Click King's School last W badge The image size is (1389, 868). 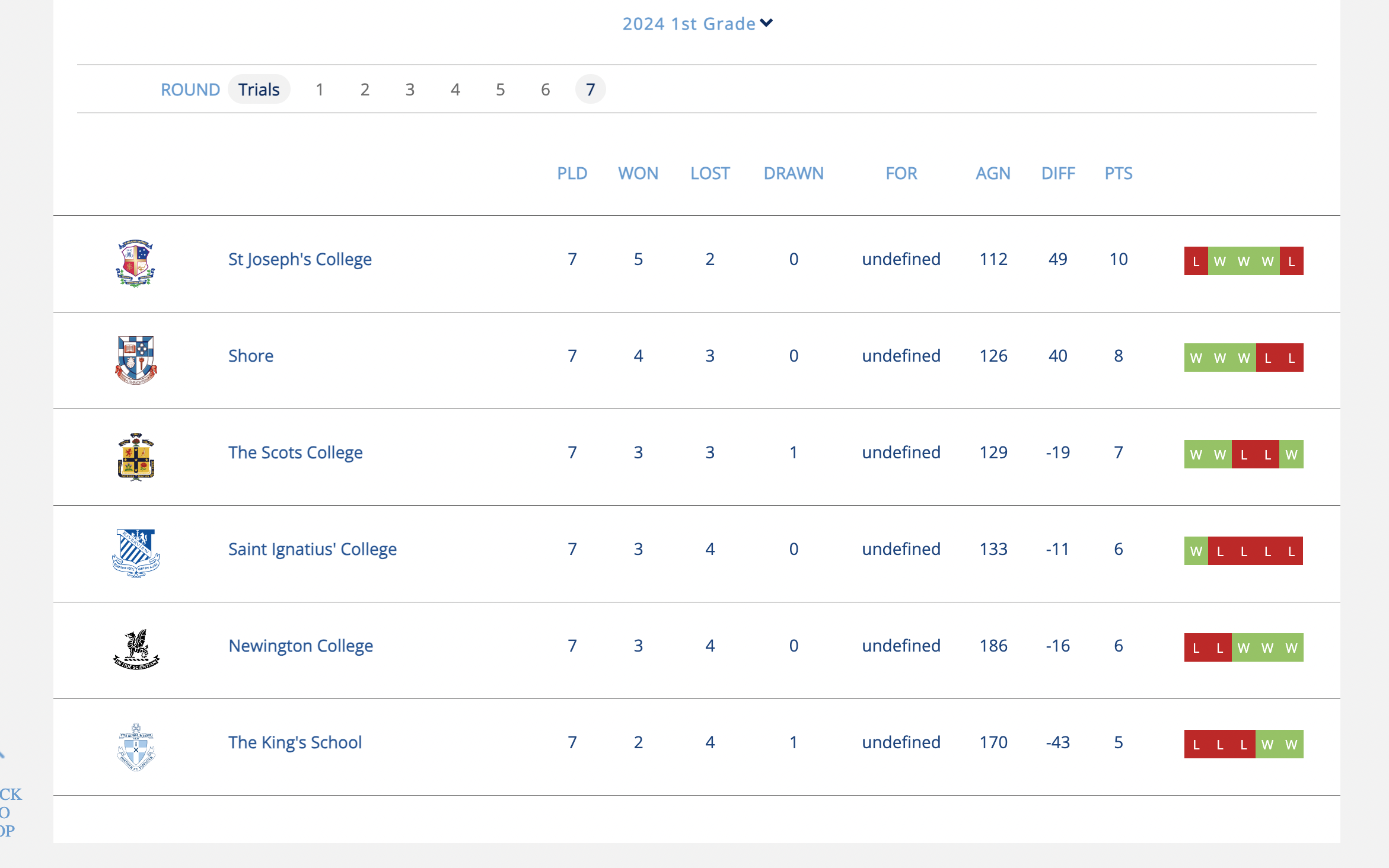1291,744
